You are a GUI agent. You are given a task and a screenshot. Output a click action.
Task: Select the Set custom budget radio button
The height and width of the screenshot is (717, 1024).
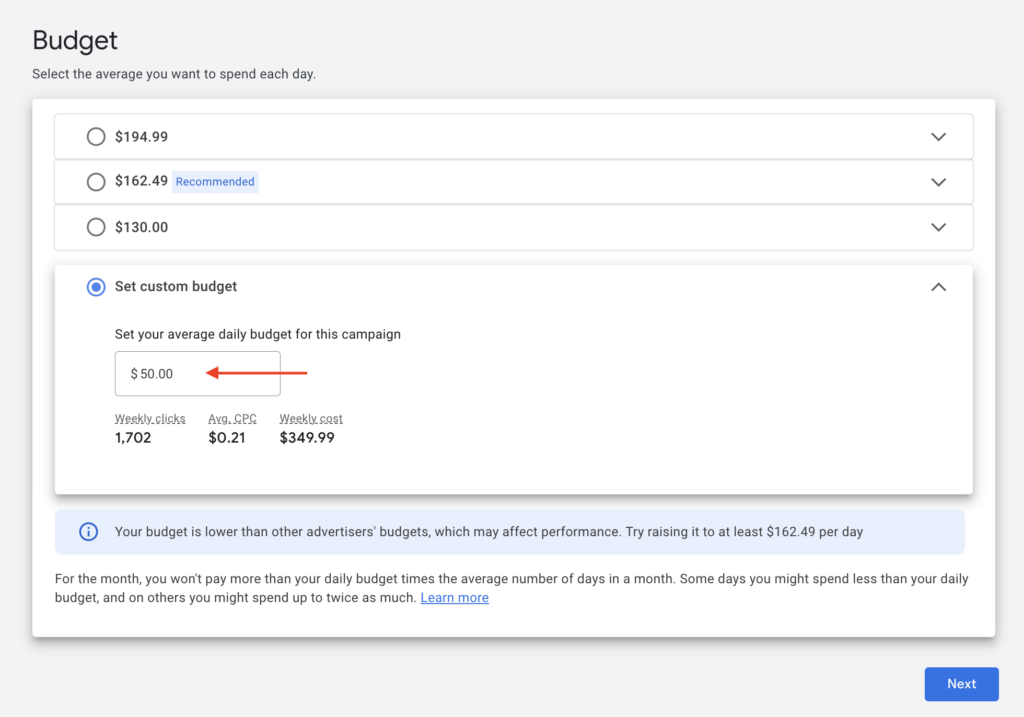pos(96,287)
